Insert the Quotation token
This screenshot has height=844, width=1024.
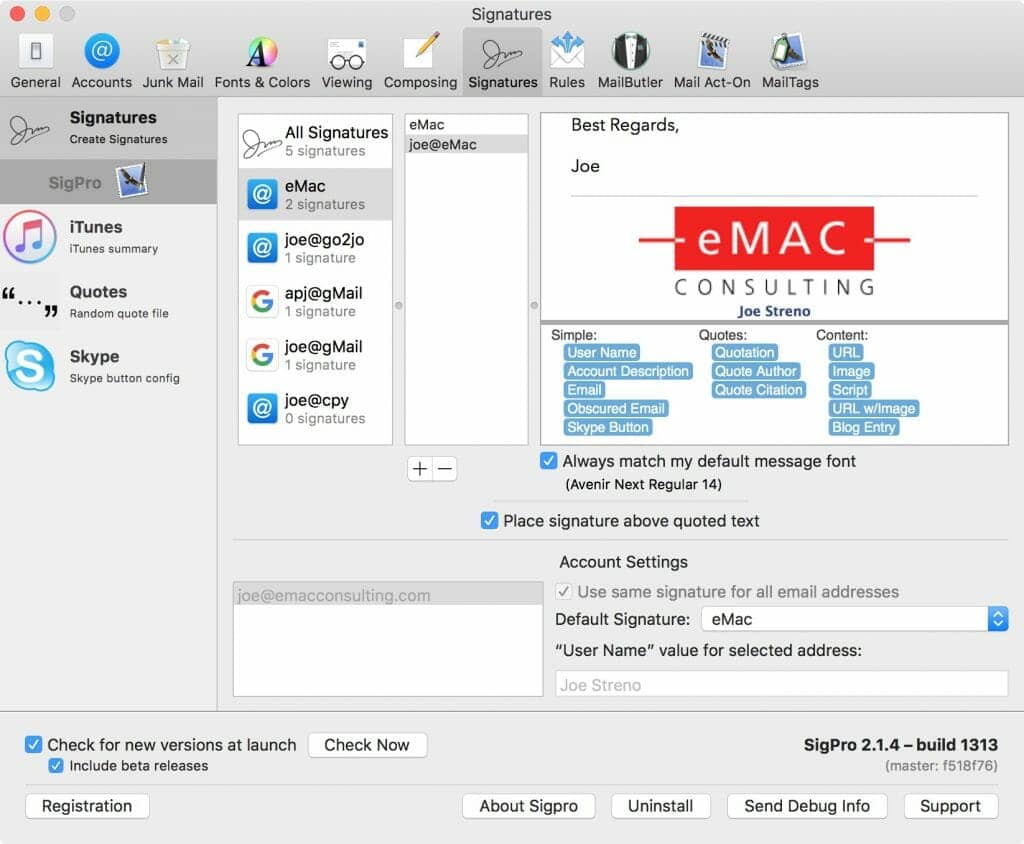(x=744, y=353)
